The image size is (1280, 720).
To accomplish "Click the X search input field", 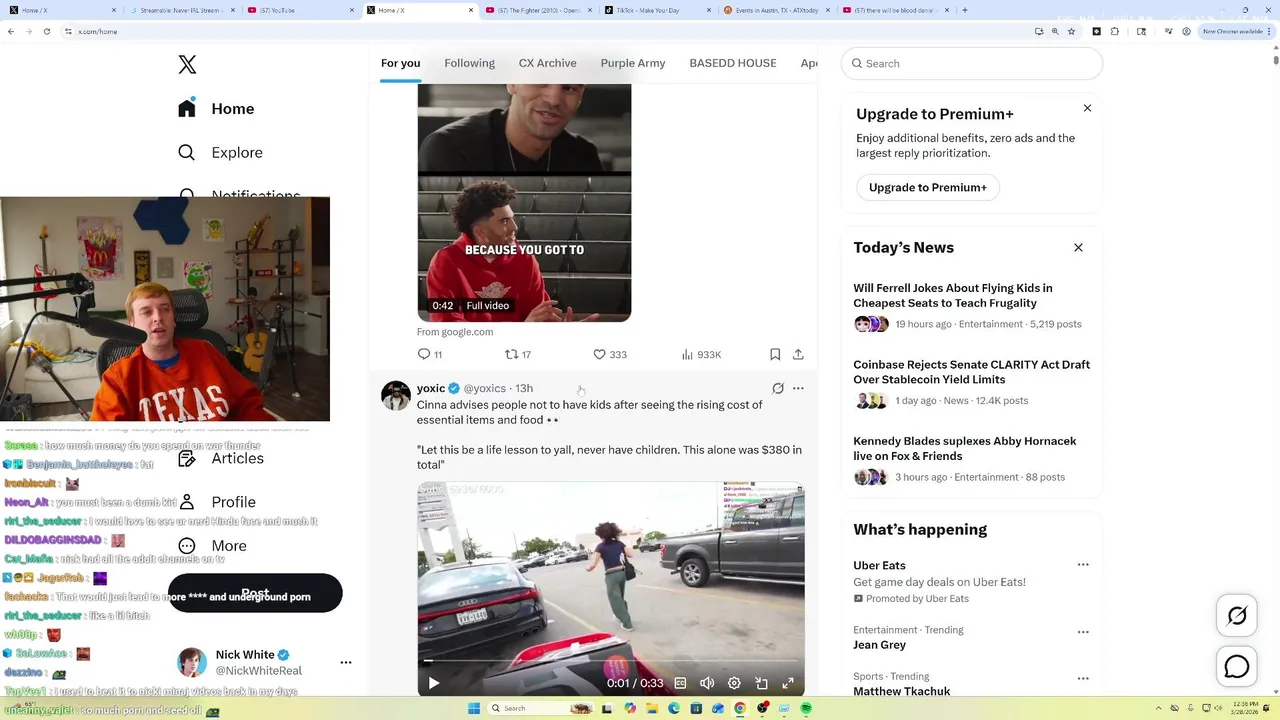I will pos(972,63).
